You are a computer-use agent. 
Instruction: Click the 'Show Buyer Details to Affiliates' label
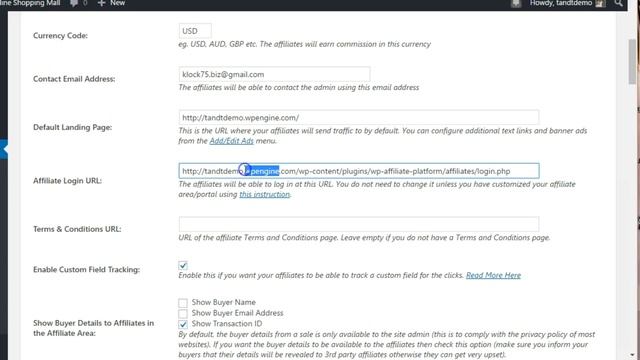(x=93, y=328)
